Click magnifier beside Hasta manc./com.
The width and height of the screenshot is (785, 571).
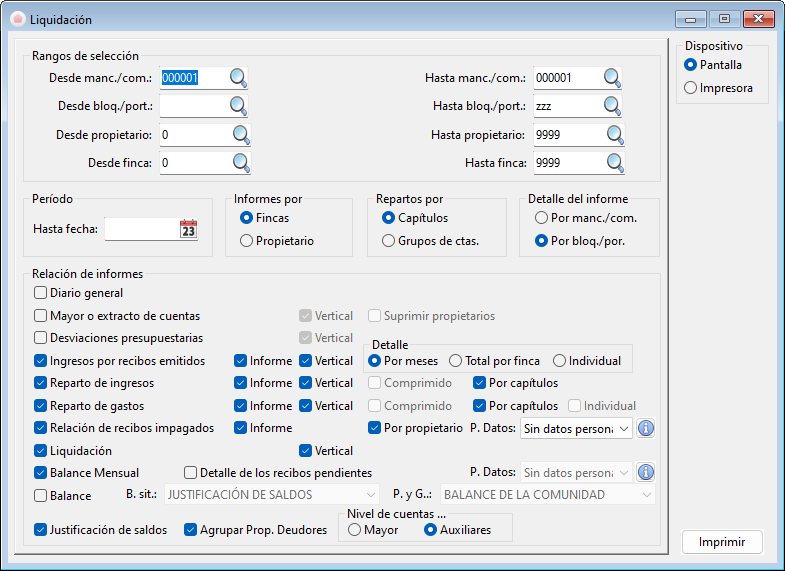[x=612, y=78]
